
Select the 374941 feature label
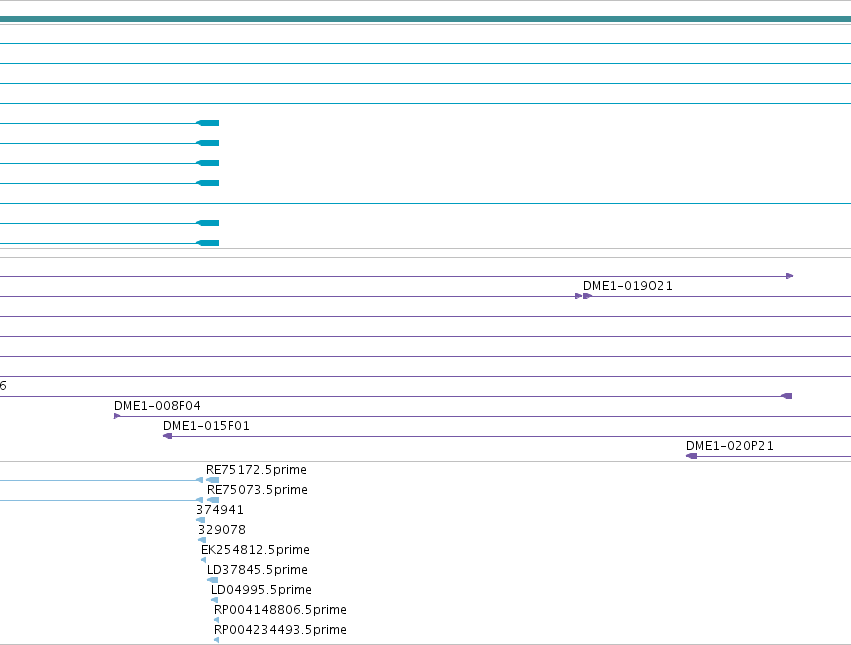click(x=220, y=510)
